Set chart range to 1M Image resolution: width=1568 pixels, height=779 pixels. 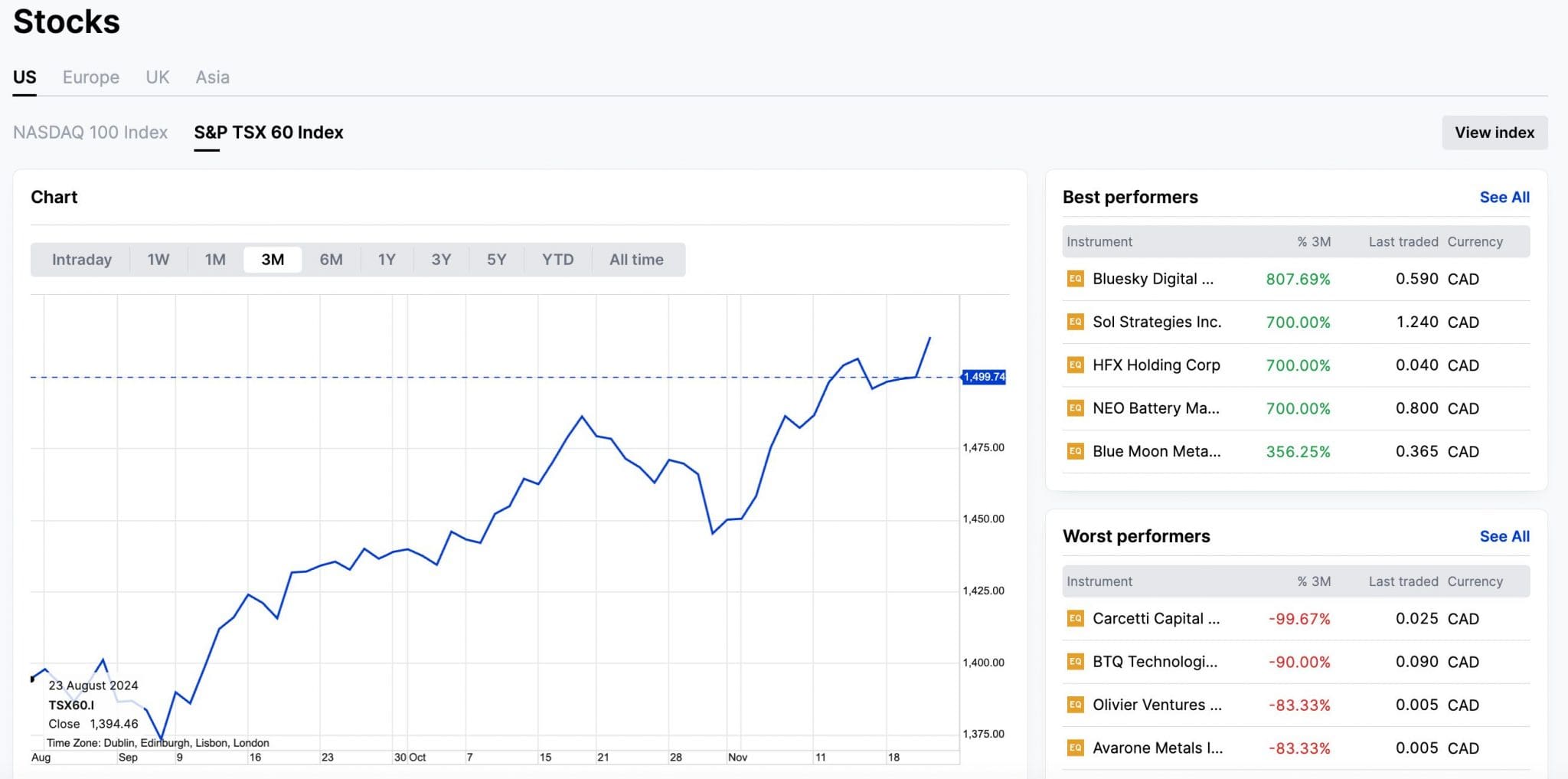pyautogui.click(x=215, y=260)
